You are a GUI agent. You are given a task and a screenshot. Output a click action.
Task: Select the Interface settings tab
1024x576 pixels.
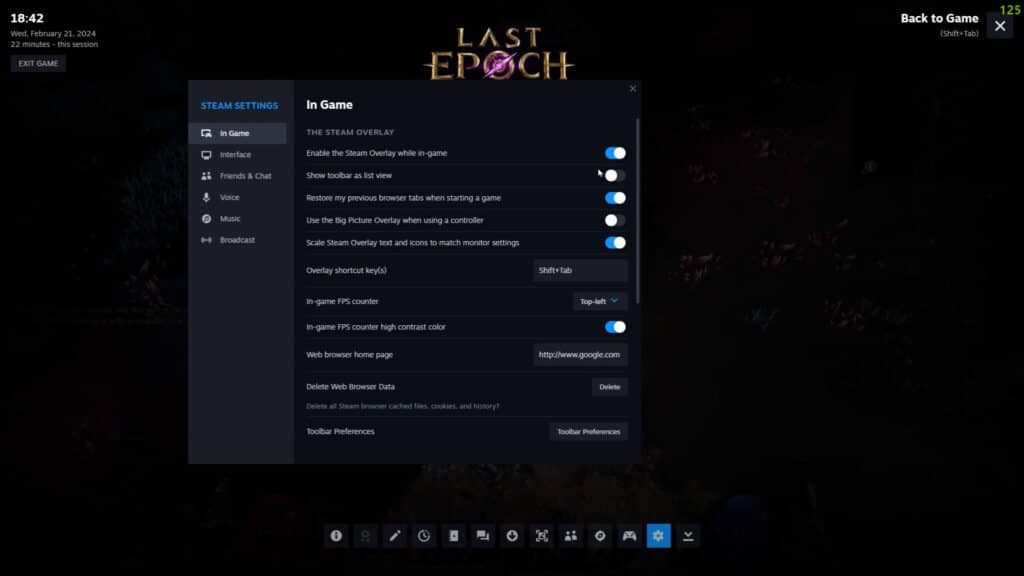[x=237, y=155]
